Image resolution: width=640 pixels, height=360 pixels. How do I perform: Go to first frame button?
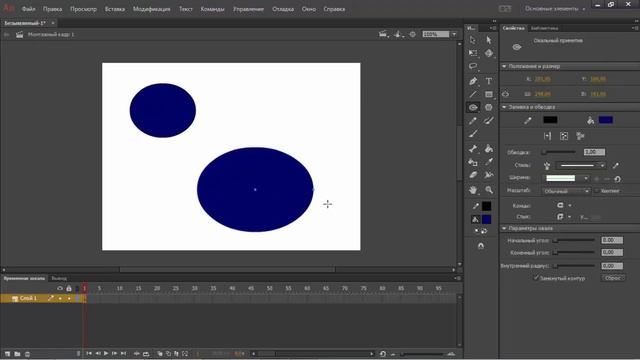point(89,353)
